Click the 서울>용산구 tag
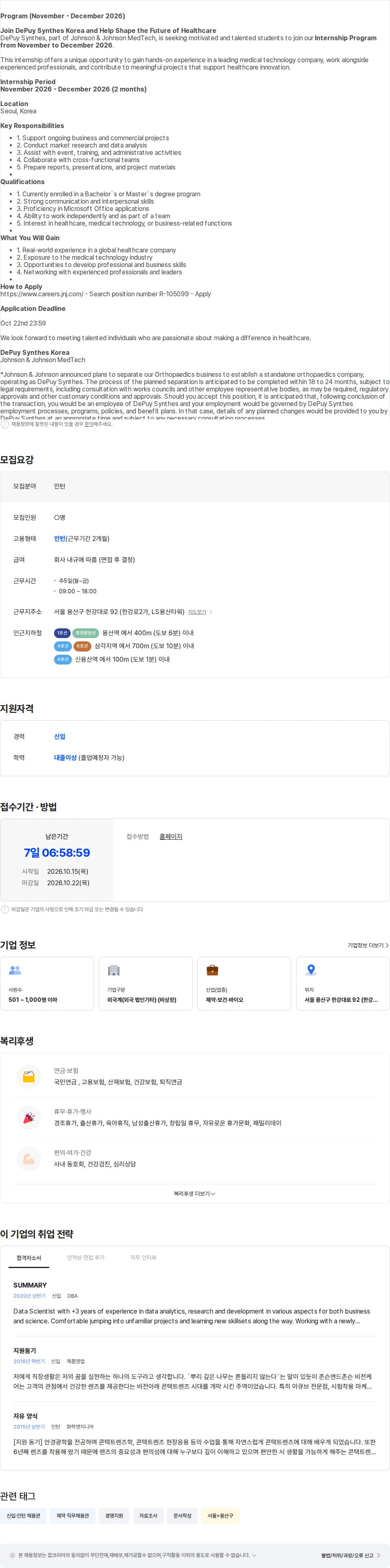Image resolution: width=390 pixels, height=1568 pixels. (220, 1516)
